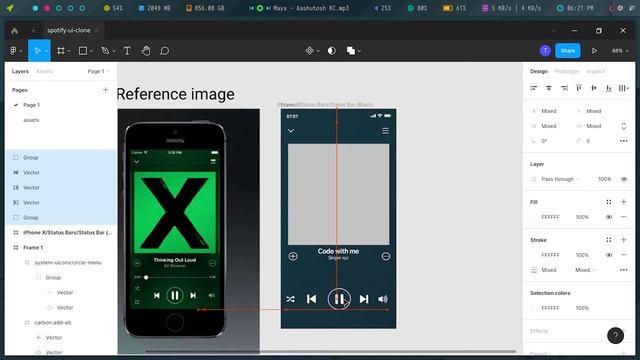Go to the Figma home tab

[x=14, y=31]
